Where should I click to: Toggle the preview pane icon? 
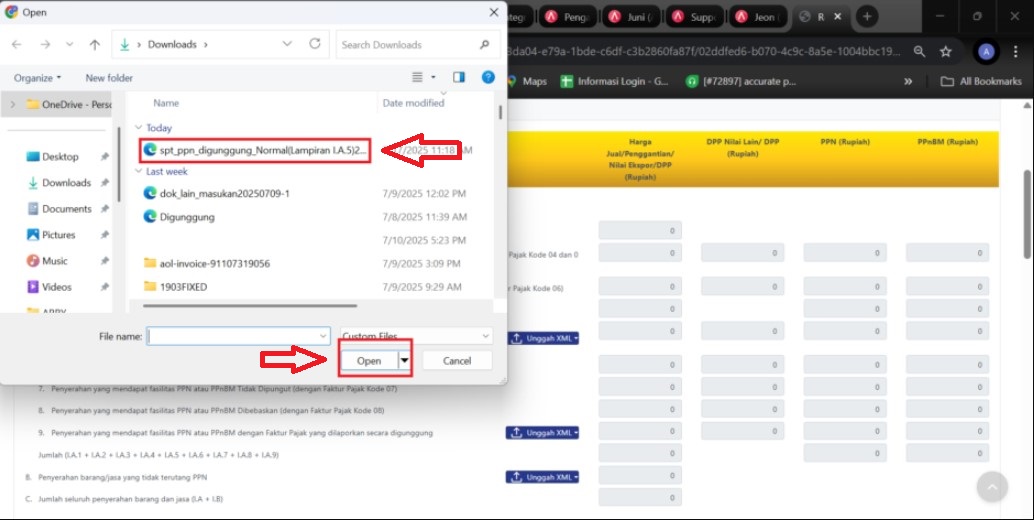459,77
